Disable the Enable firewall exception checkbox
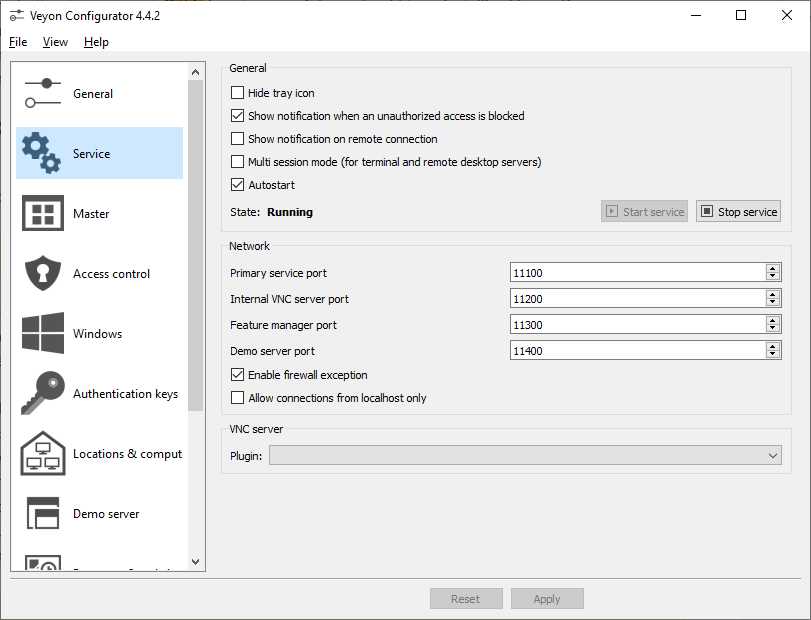The width and height of the screenshot is (811, 620). (237, 374)
